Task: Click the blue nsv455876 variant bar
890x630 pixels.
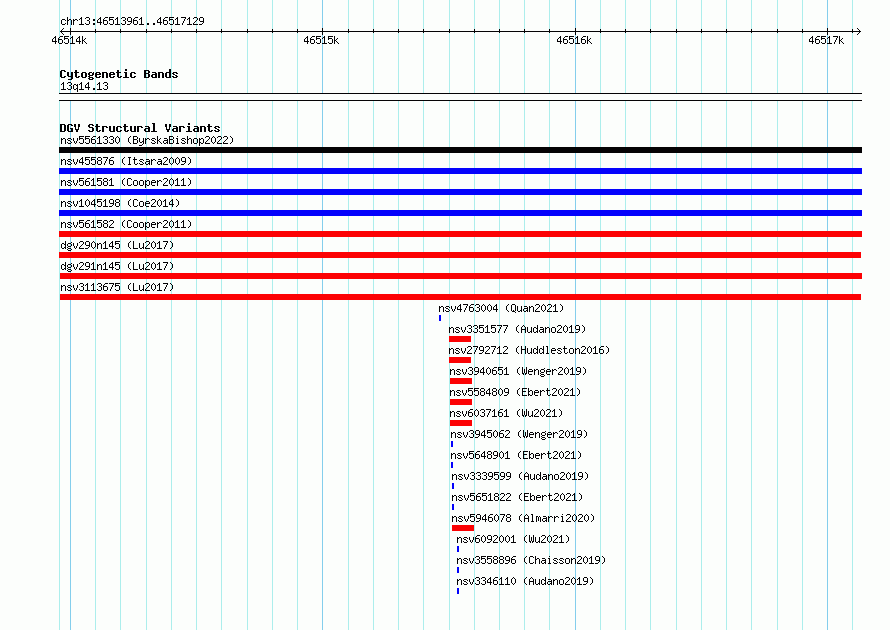Action: click(460, 171)
